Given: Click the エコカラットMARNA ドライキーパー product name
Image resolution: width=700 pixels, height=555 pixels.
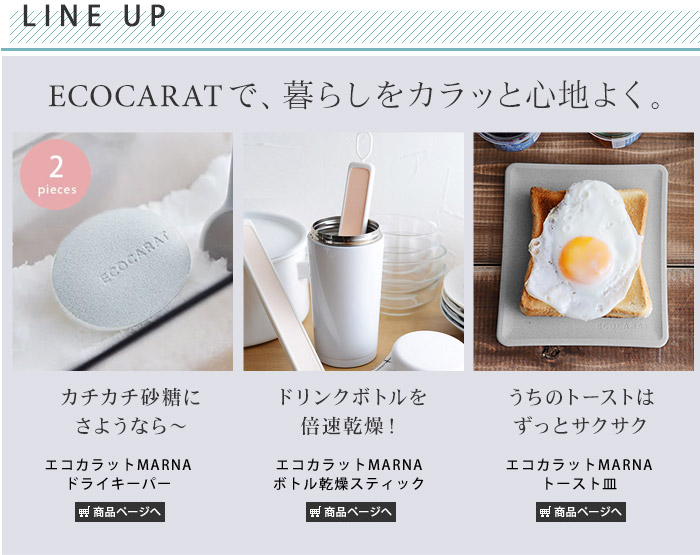Looking at the screenshot, I should 118,474.
